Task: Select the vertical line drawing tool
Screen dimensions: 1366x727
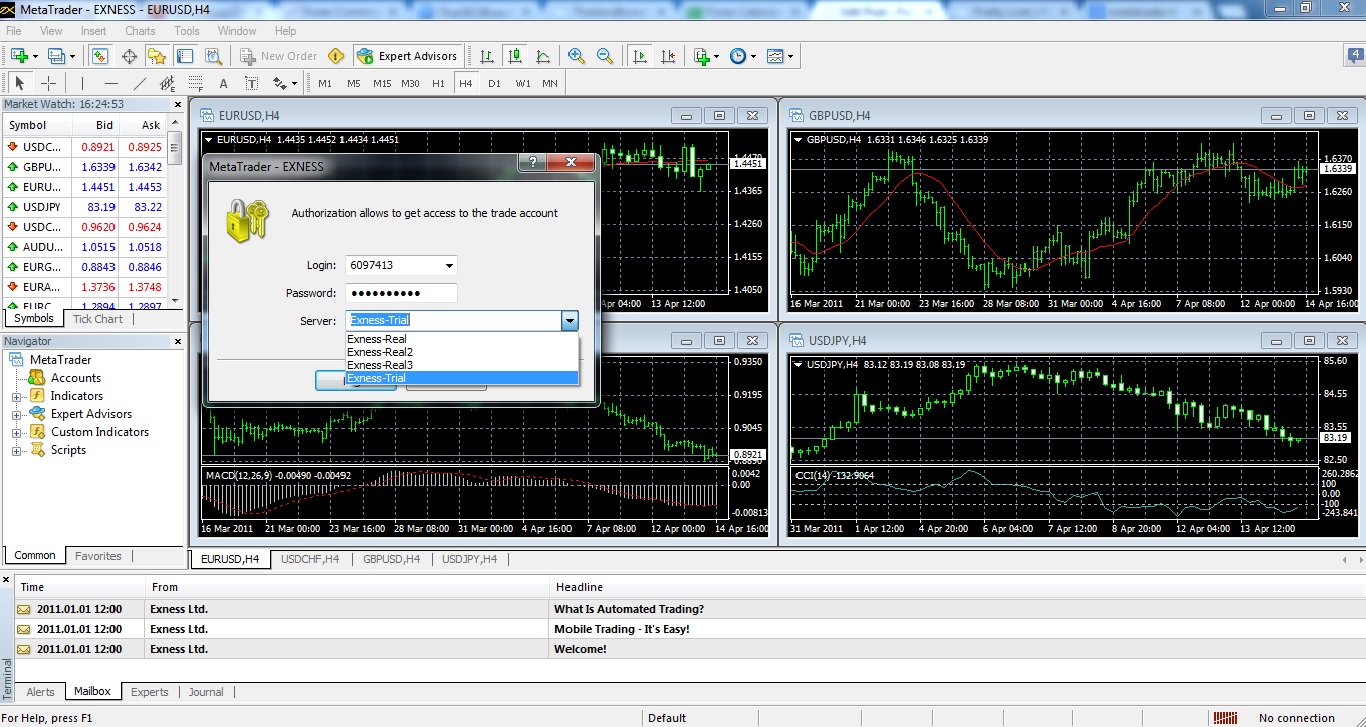Action: [x=83, y=83]
